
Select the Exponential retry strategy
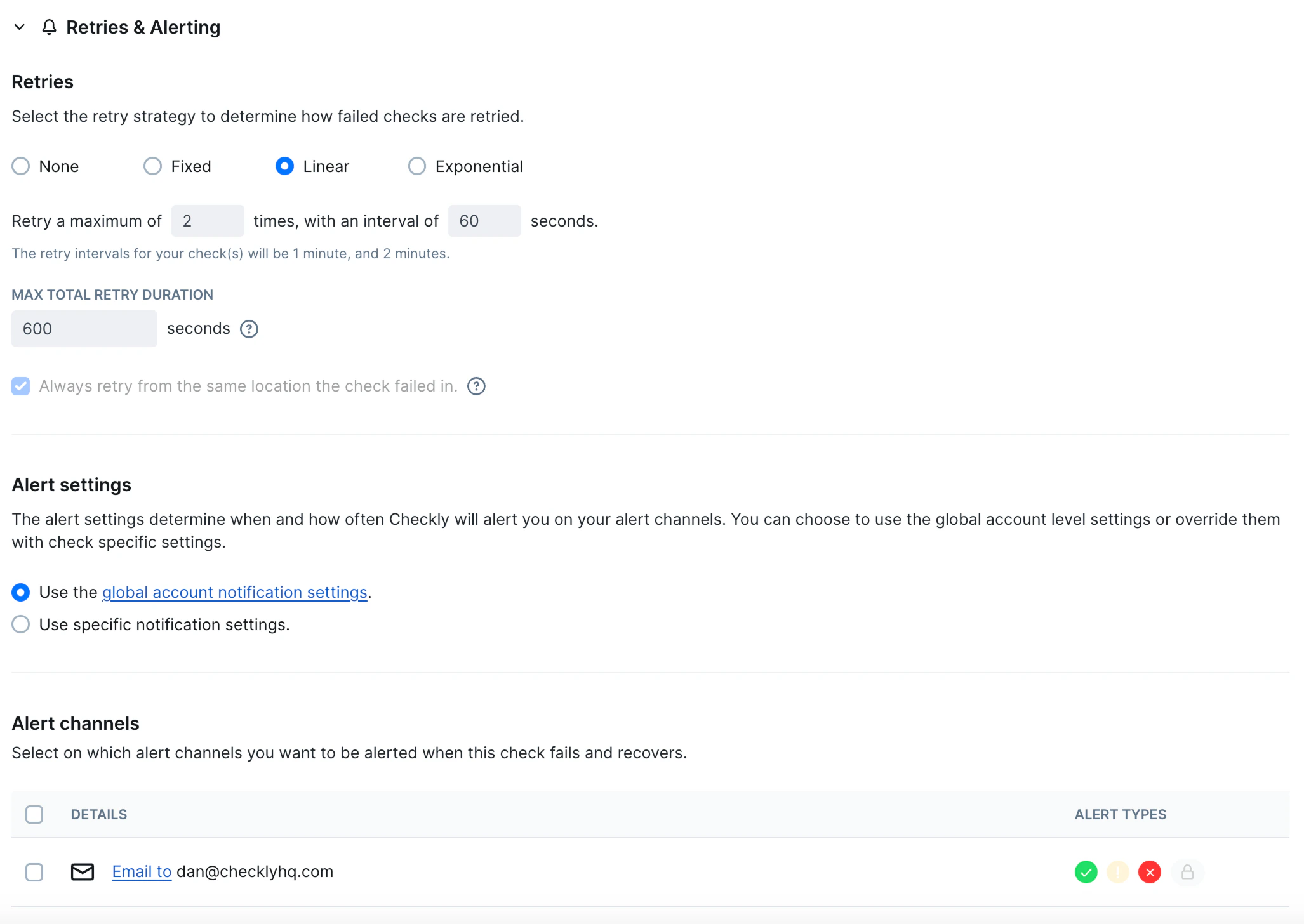(x=416, y=166)
